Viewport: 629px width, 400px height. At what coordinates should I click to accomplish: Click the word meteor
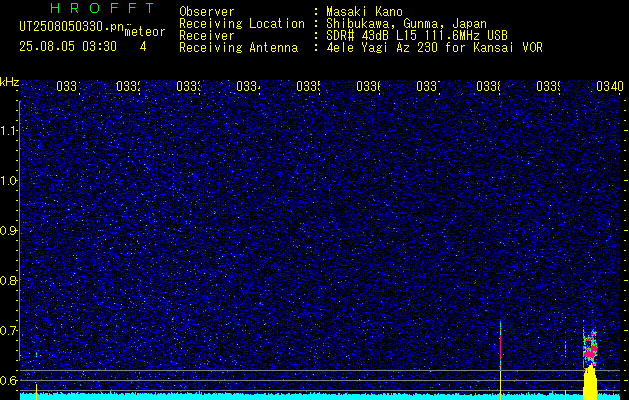tap(145, 32)
